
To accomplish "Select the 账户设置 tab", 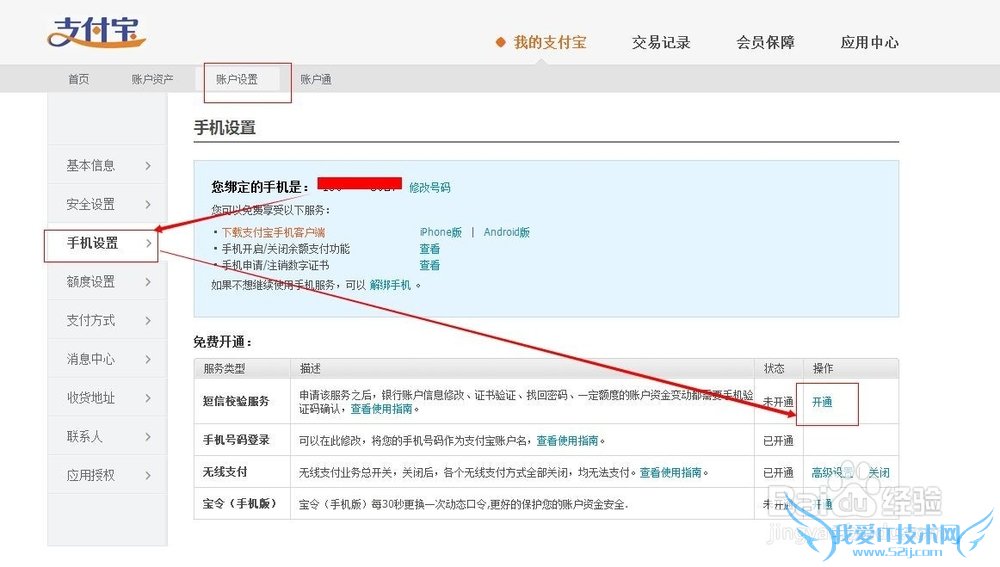I will coord(237,79).
